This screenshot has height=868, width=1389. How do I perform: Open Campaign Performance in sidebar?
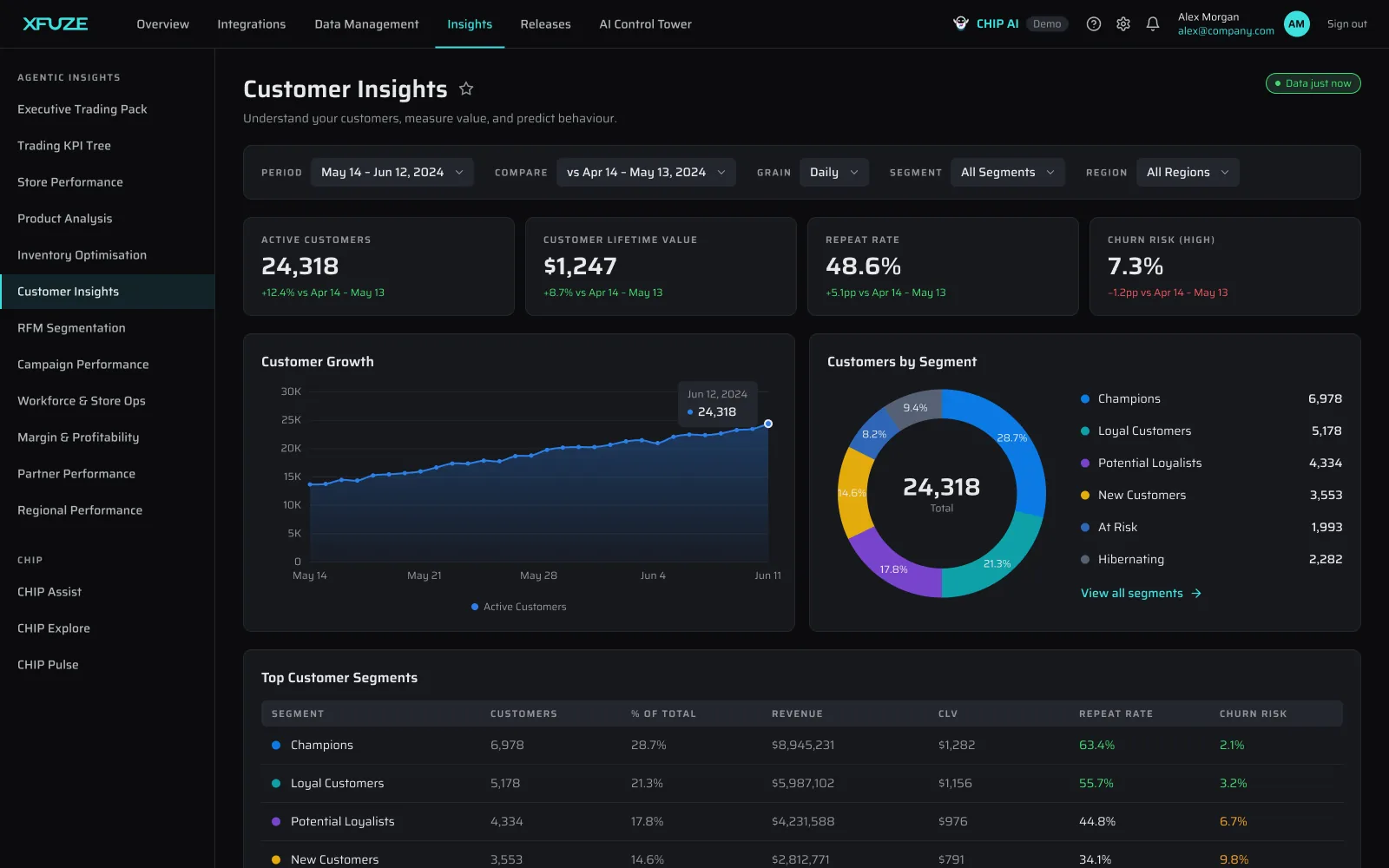(108, 365)
